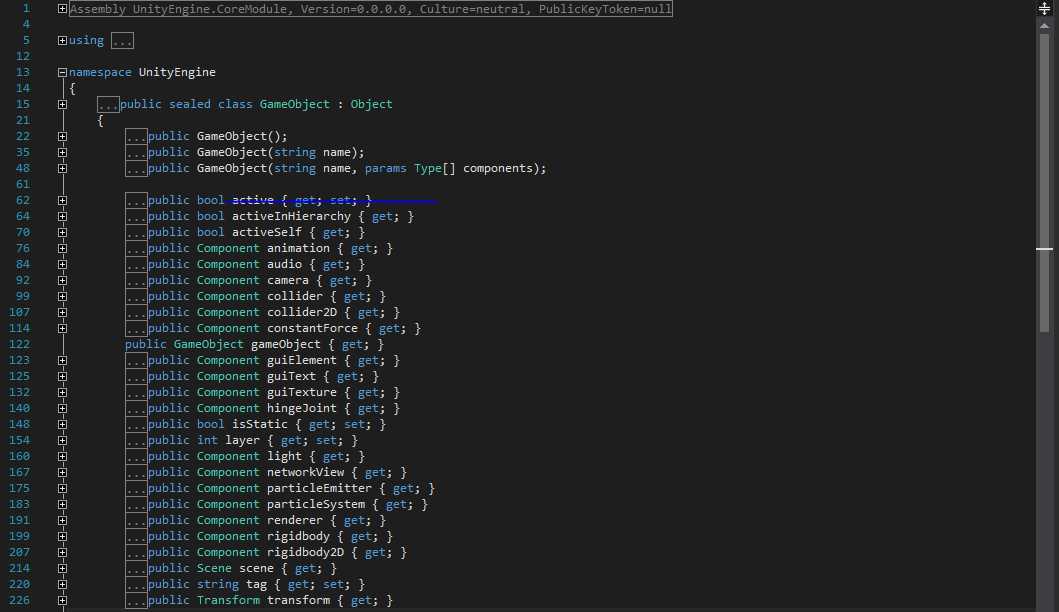Click the 'Scene' type name
The width and height of the screenshot is (1059, 612).
click(214, 568)
